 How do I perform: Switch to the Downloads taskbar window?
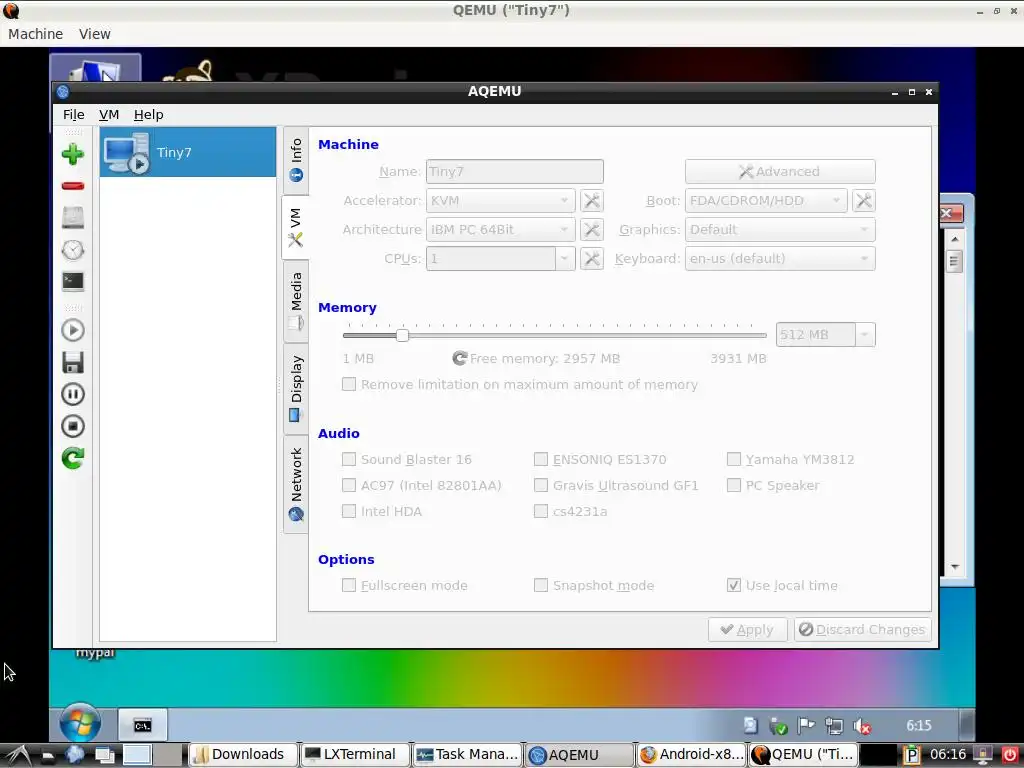[242, 754]
